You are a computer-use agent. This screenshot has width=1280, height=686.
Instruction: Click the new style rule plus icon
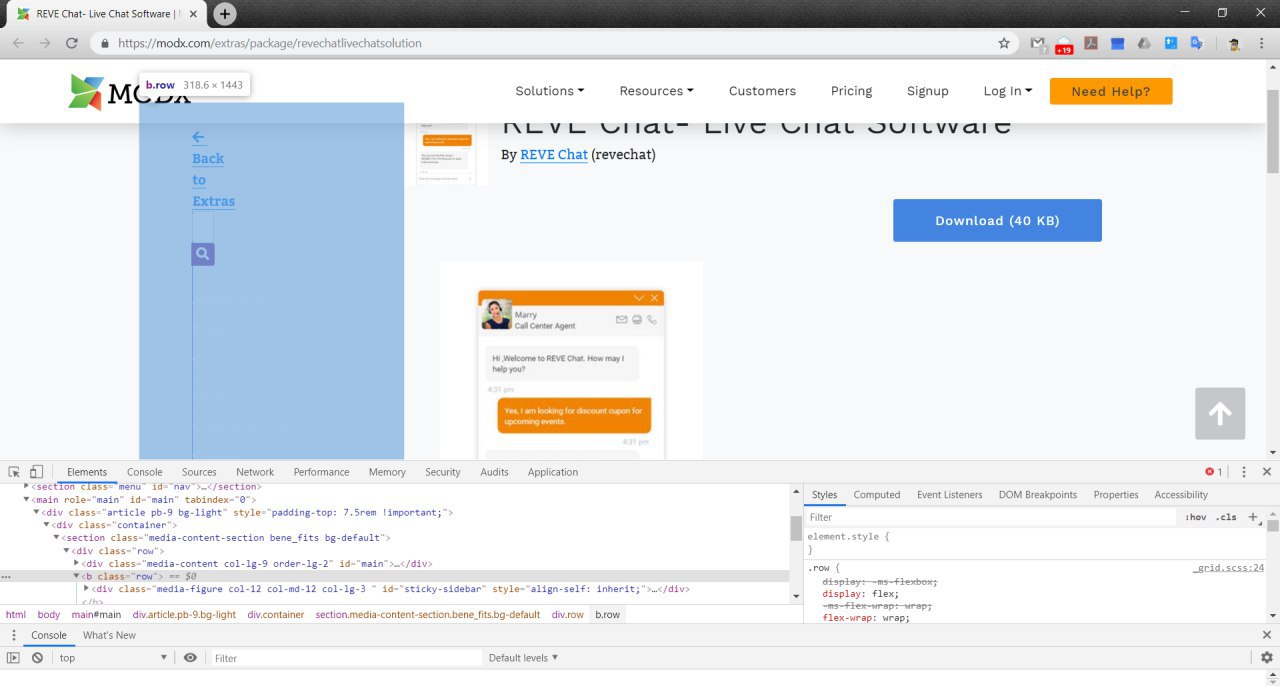pos(1253,517)
